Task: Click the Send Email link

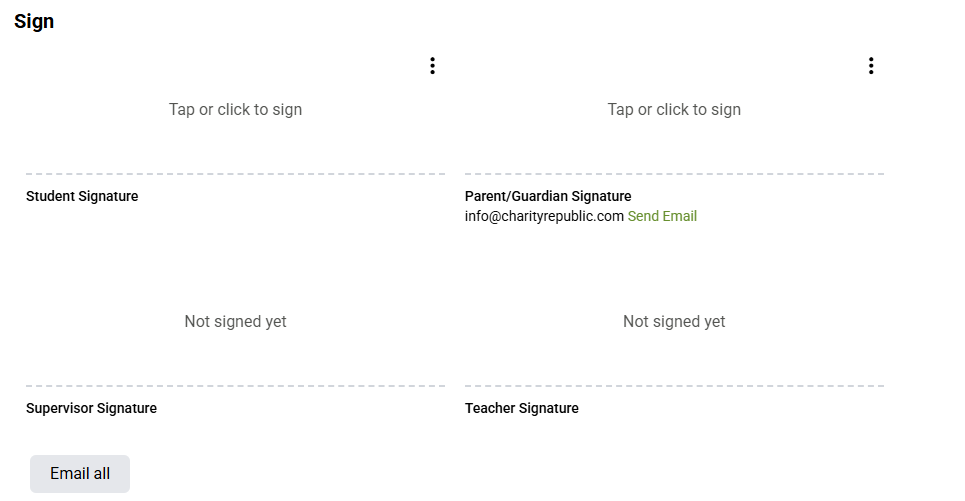Action: (x=662, y=216)
